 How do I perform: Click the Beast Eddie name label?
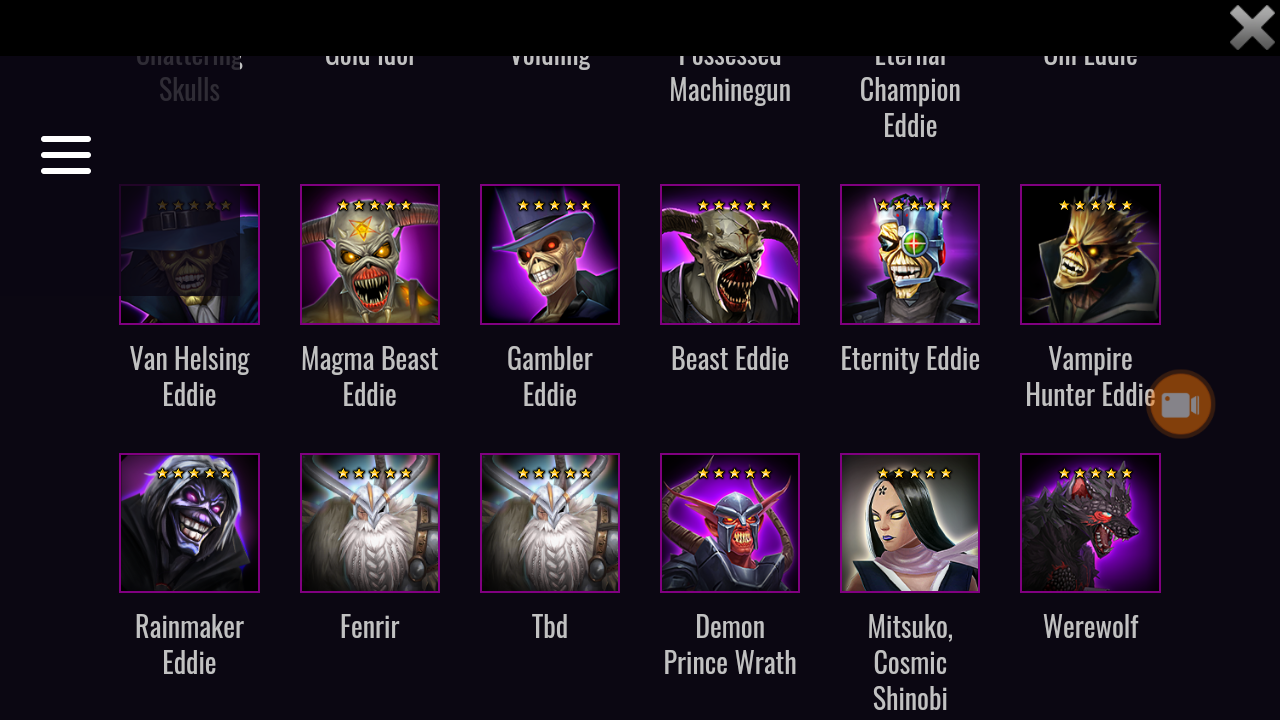click(730, 358)
